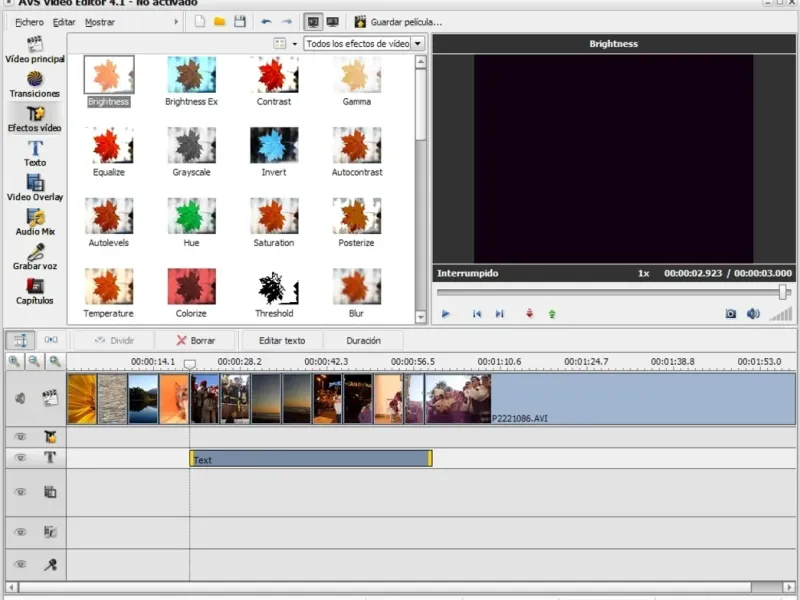The height and width of the screenshot is (600, 800).
Task: Select the Contrast effect thumbnail
Action: point(274,74)
